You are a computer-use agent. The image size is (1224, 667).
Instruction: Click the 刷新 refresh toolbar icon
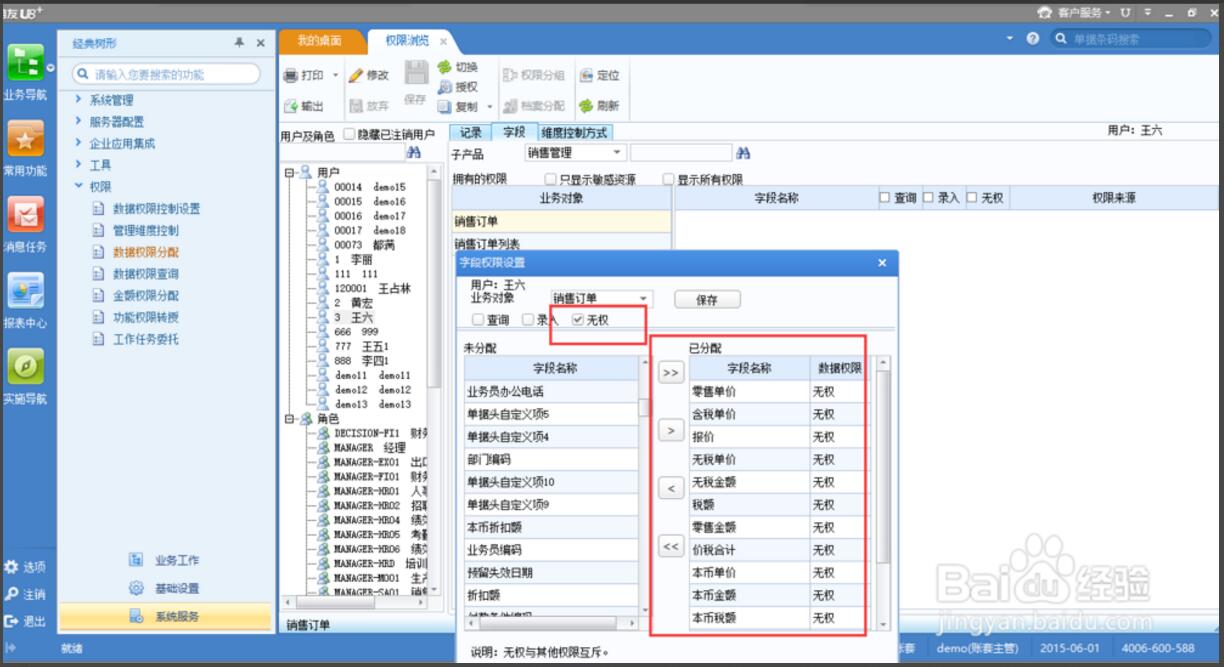tap(598, 105)
